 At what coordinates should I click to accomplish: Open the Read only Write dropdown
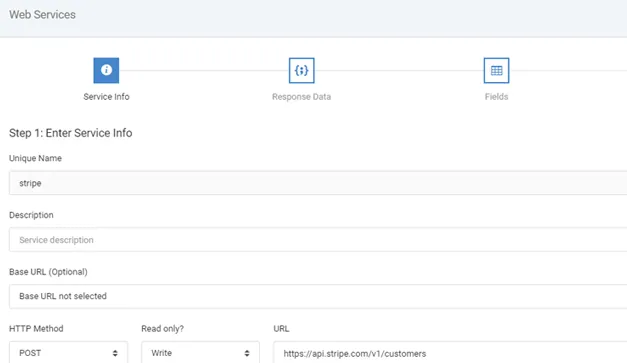(x=200, y=352)
